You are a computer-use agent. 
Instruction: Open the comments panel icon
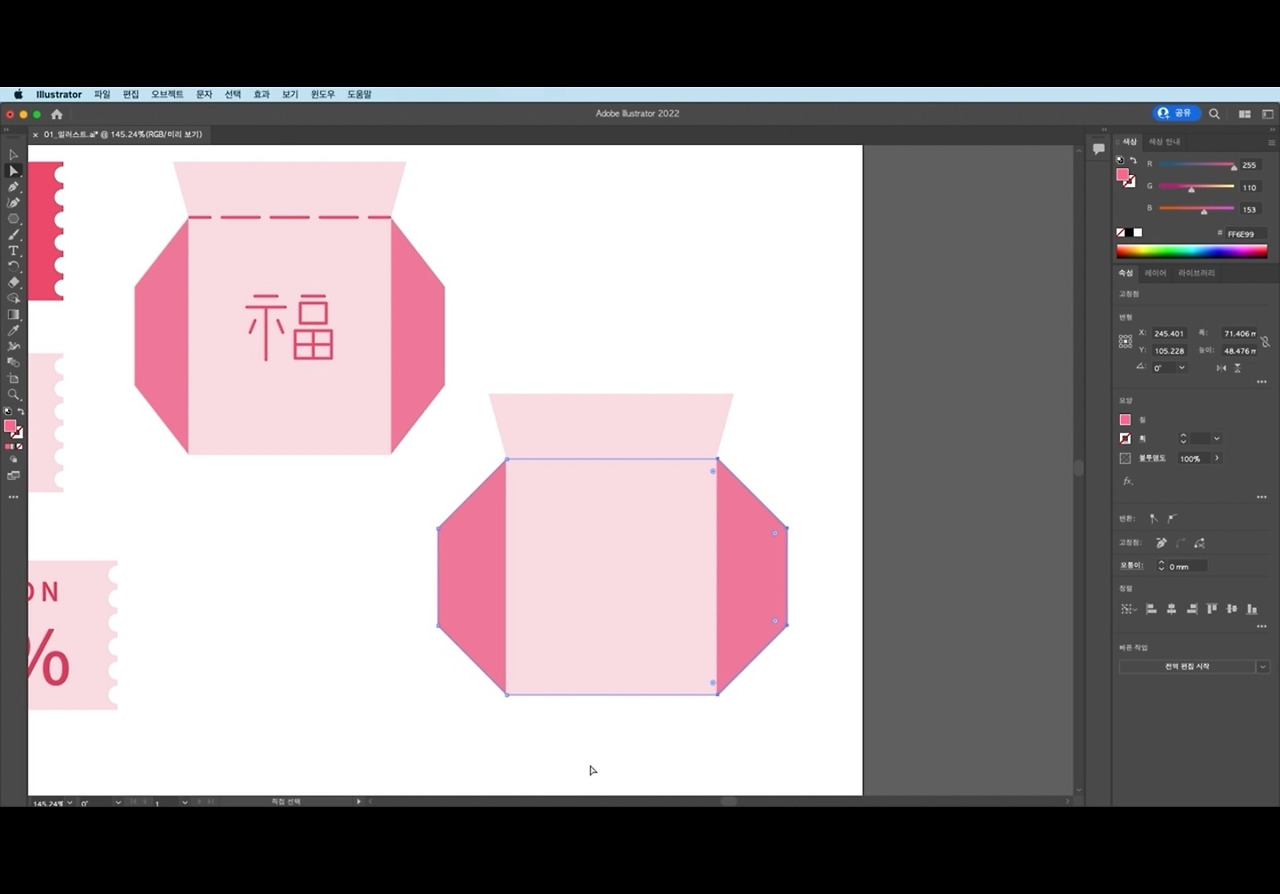pos(1098,149)
